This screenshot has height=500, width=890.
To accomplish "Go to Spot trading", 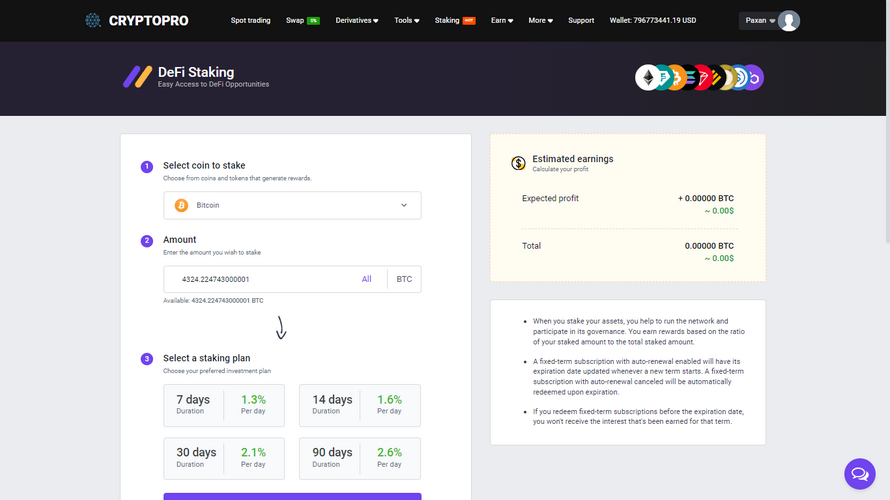I will pos(250,20).
